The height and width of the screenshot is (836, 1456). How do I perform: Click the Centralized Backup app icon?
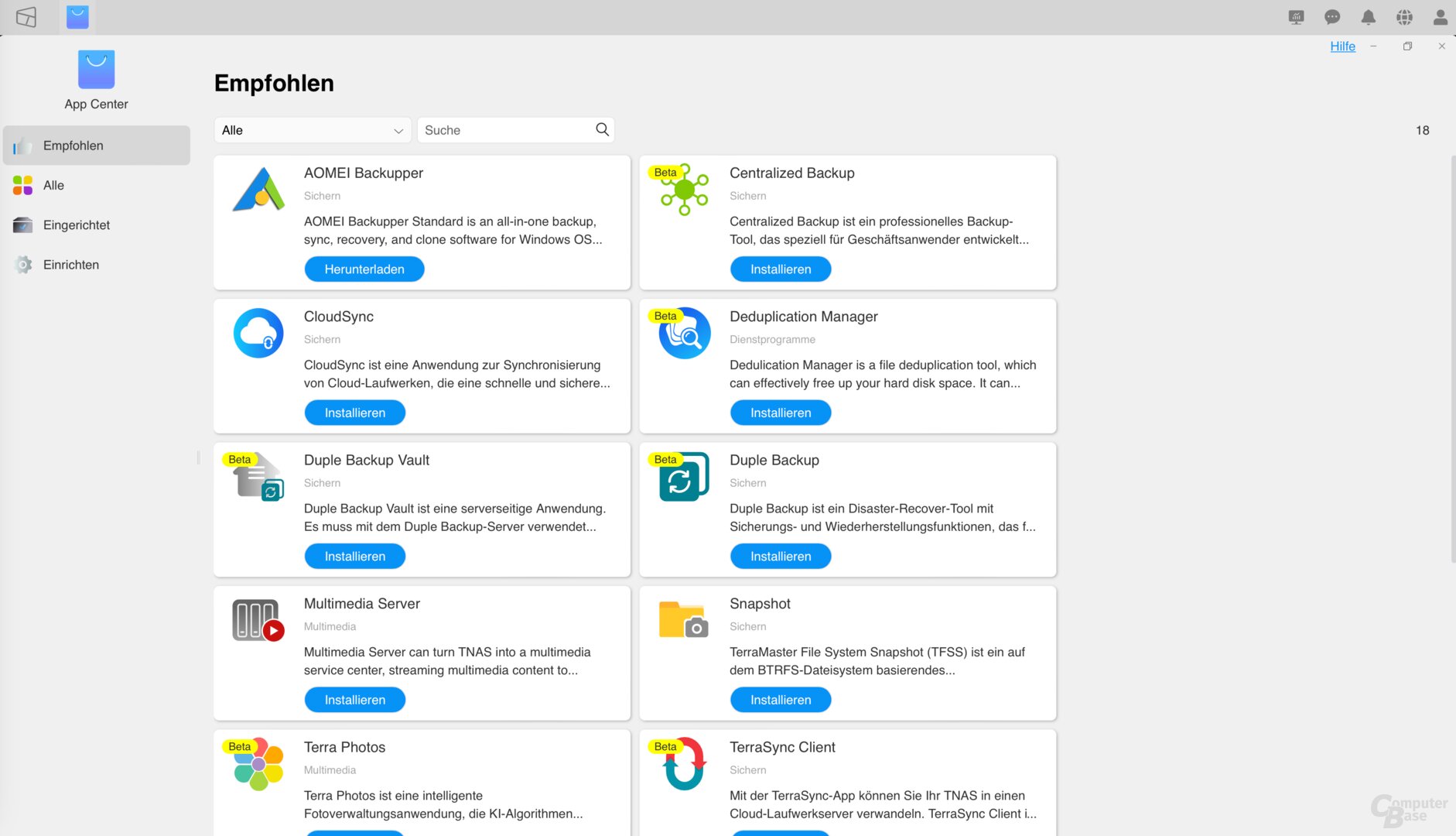pos(684,190)
